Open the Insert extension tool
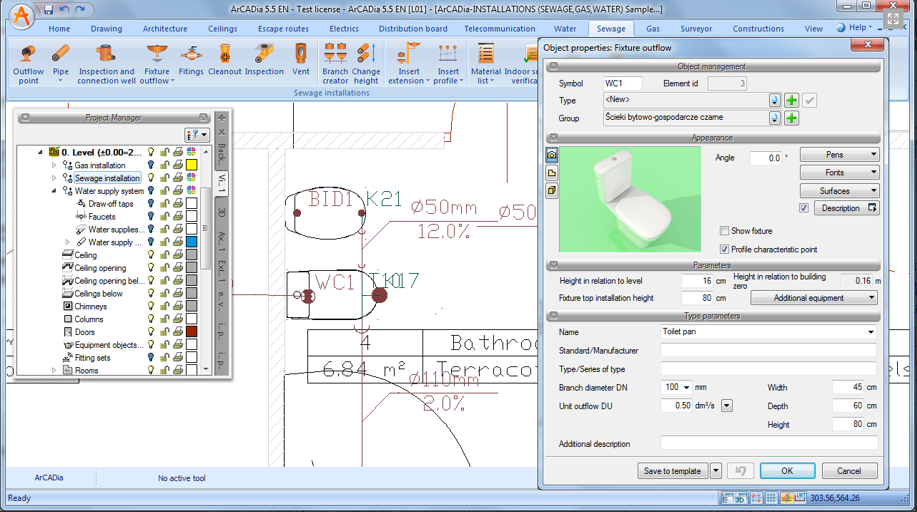917x512 pixels. pos(409,64)
